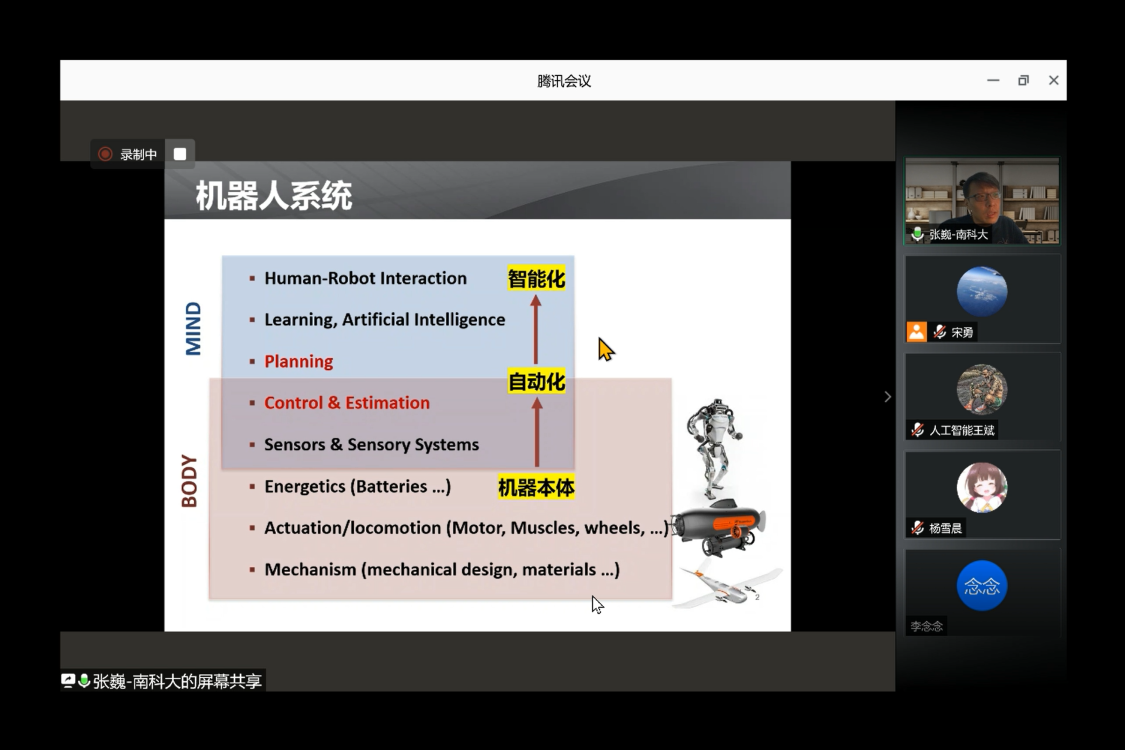Click the green microphone icon beside 张巍-南科大
Viewport: 1125px width, 750px height.
coord(917,234)
